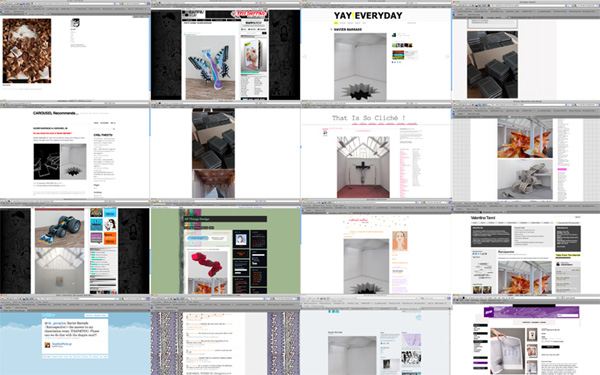
Task: Open the purple geometric thumbnail in sidebar
Action: coord(411,340)
